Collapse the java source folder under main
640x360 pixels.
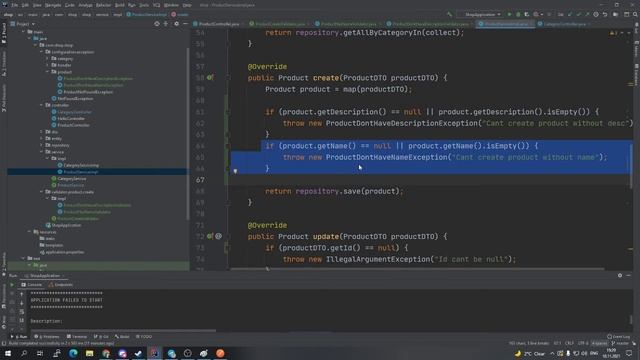pyautogui.click(x=30, y=38)
